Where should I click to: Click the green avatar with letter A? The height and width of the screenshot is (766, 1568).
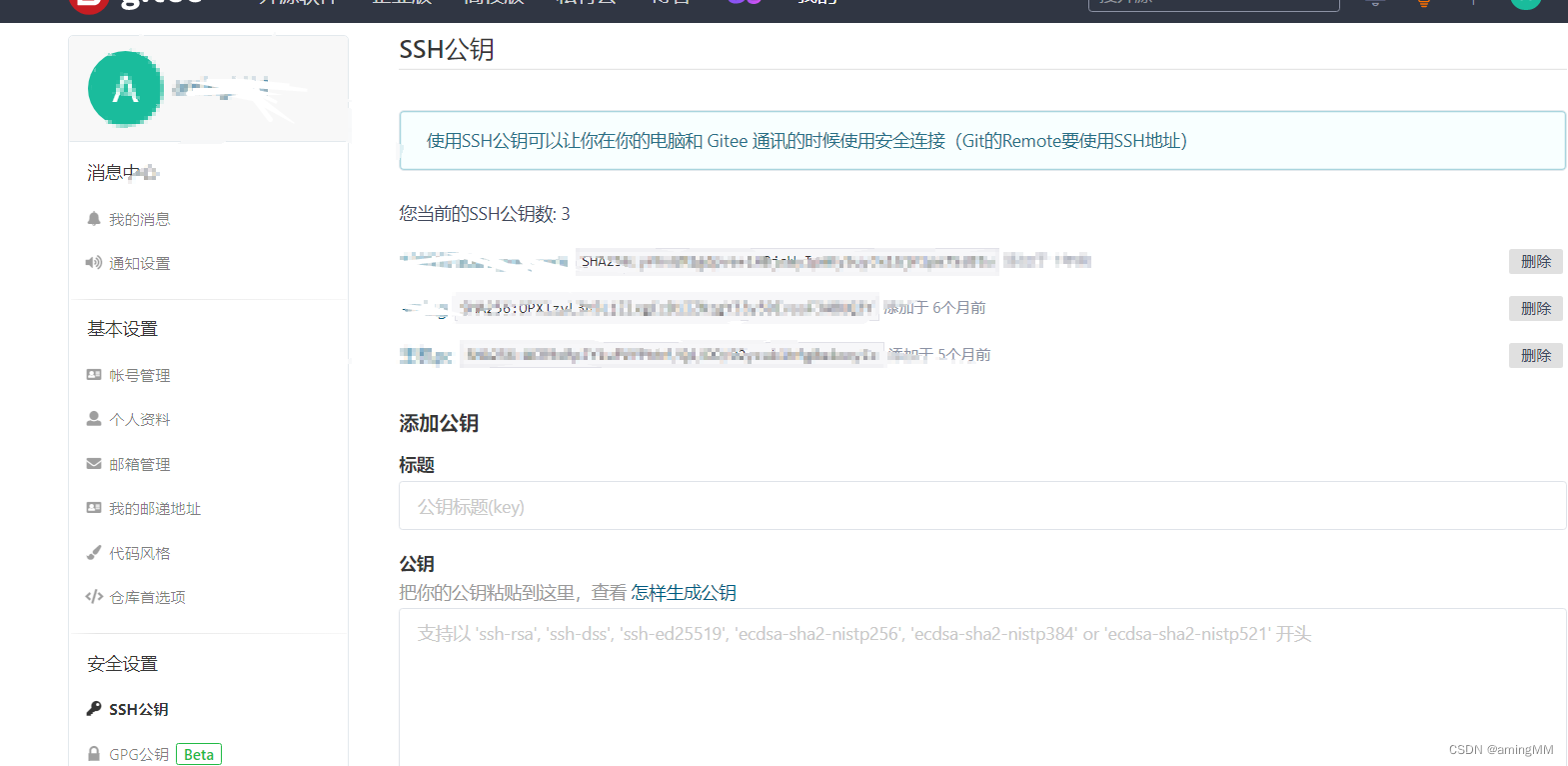tap(126, 88)
